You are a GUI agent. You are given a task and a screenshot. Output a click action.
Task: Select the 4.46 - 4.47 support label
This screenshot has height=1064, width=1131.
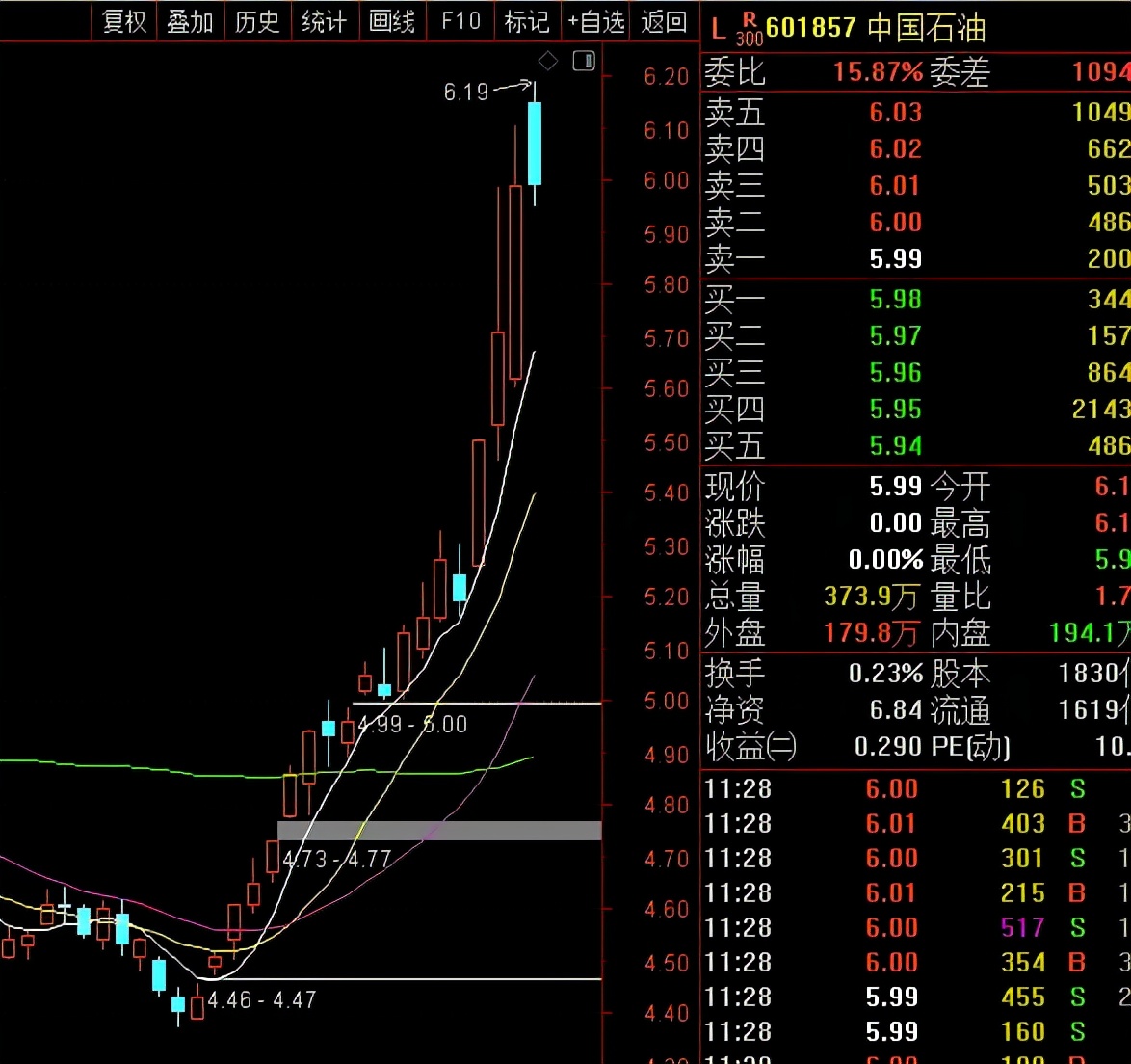tap(262, 999)
